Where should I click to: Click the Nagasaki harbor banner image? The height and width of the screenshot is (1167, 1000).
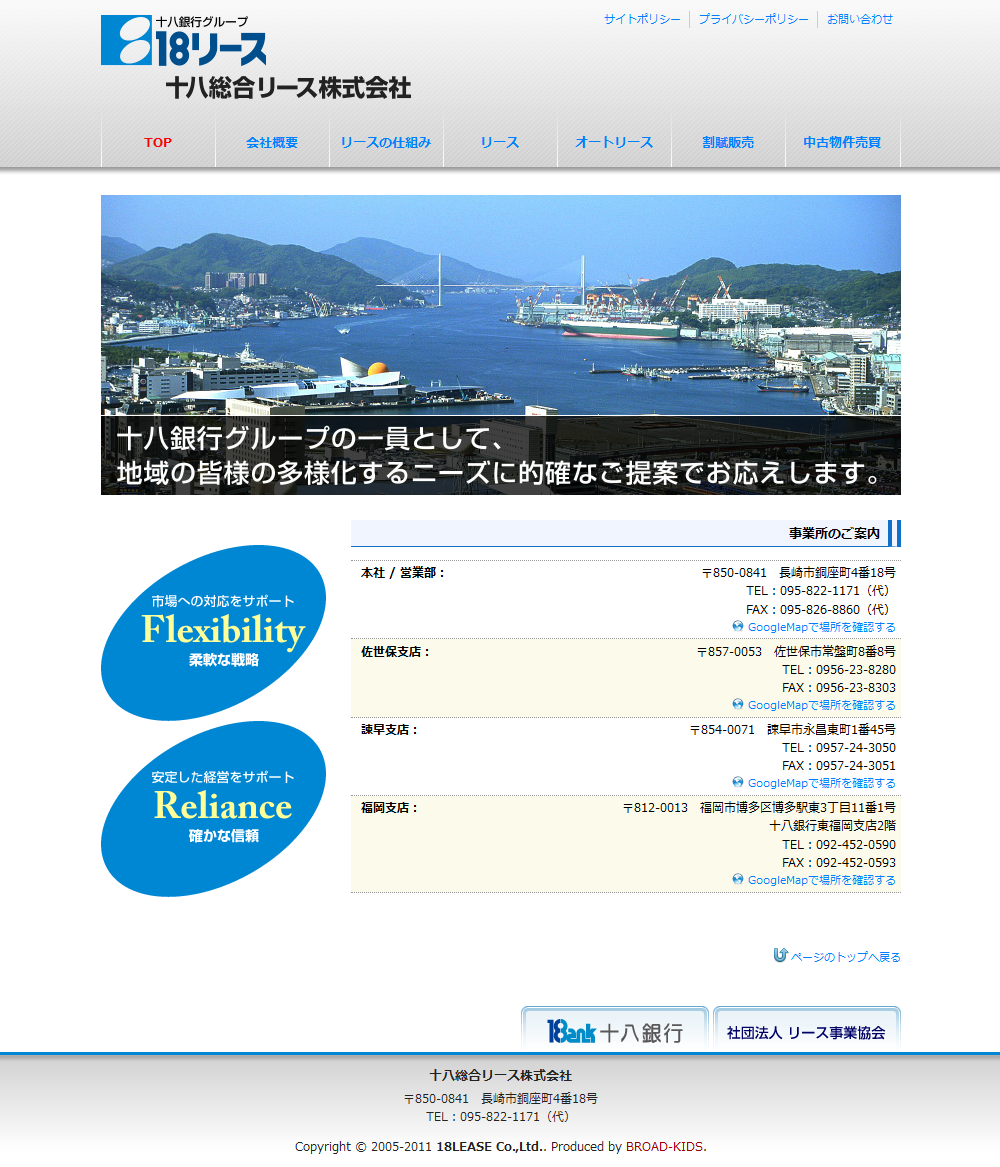tap(501, 345)
